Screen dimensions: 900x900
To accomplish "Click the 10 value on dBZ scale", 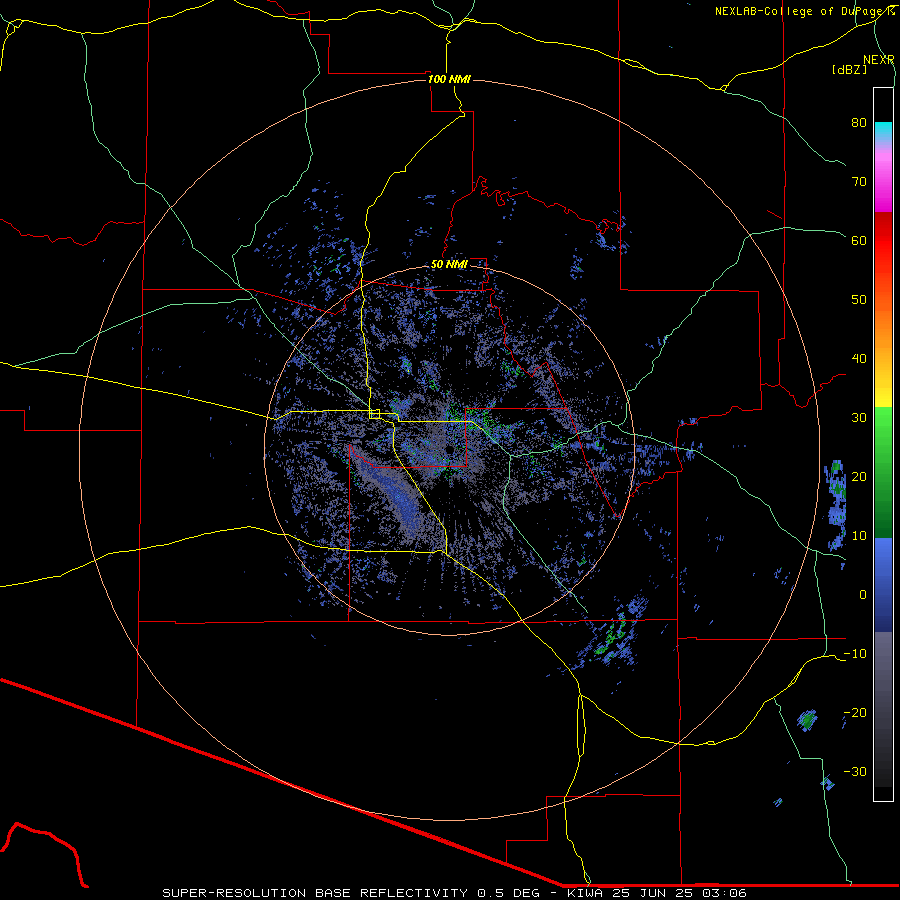I will [x=859, y=536].
